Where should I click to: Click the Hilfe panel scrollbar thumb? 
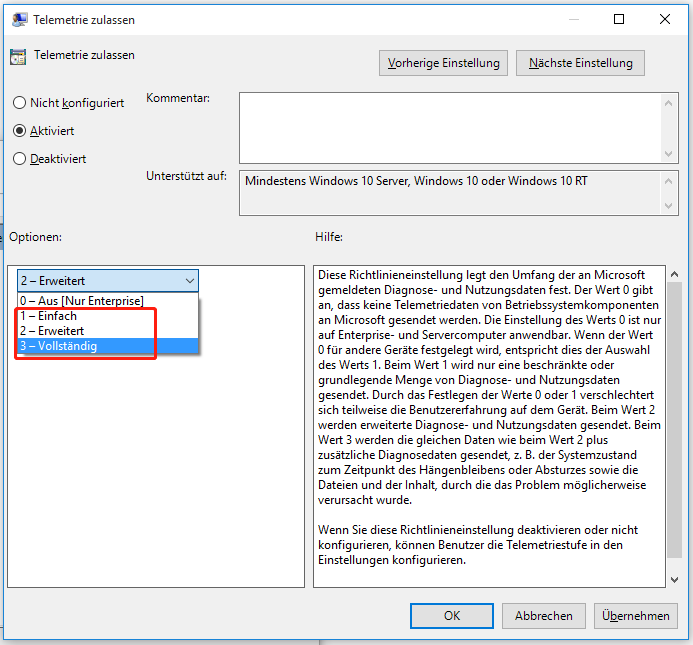coord(674,420)
